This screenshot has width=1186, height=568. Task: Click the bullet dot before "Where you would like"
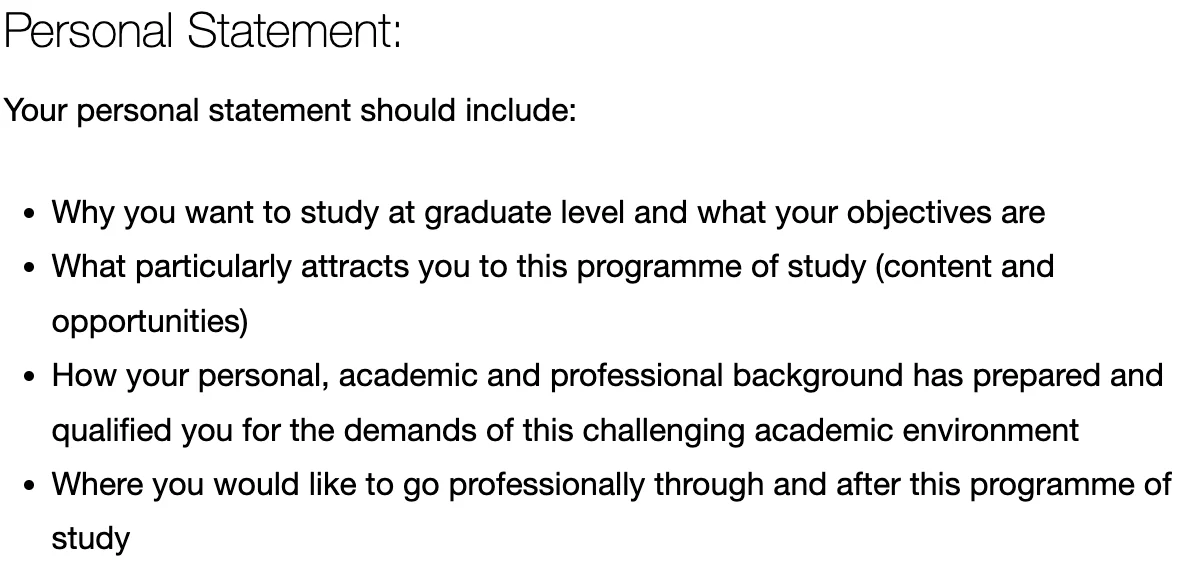click(x=32, y=486)
